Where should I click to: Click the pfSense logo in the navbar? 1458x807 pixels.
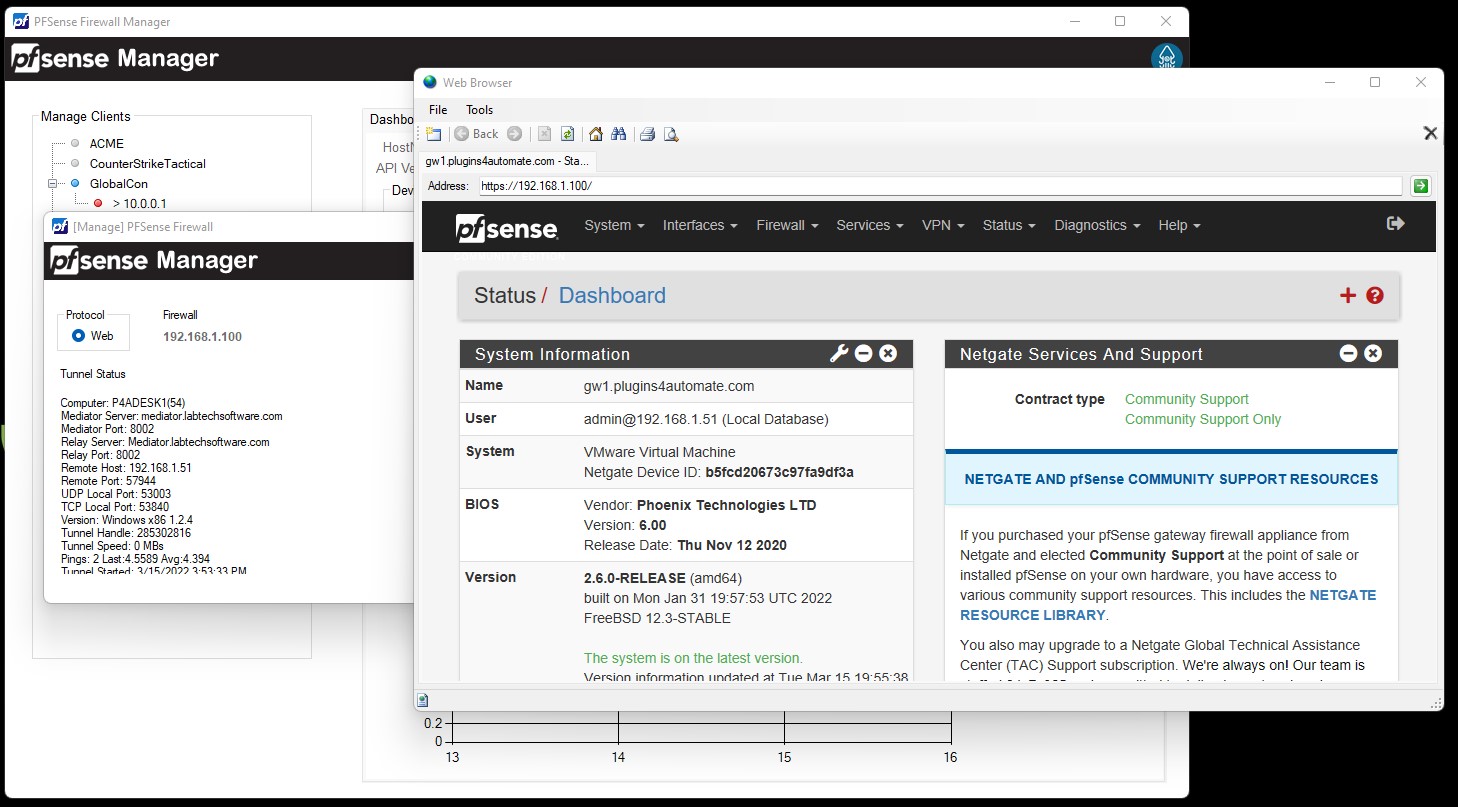pos(507,227)
